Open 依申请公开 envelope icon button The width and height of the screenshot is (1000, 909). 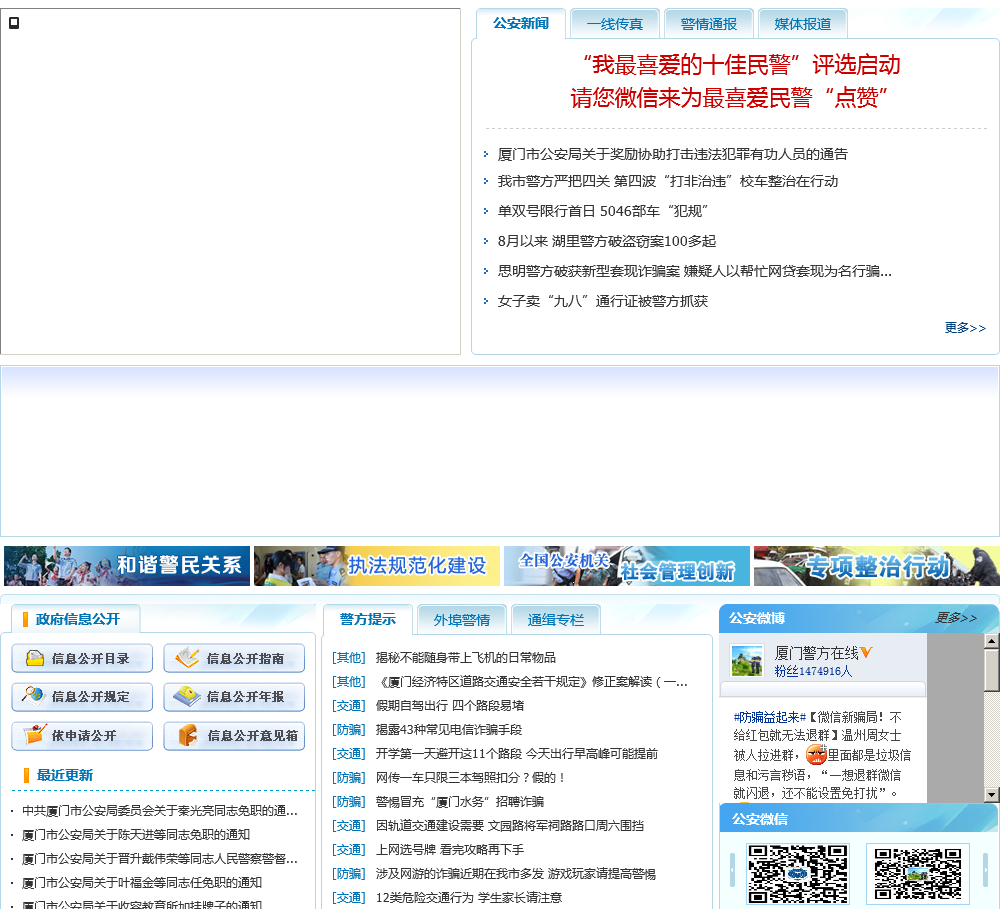(82, 736)
